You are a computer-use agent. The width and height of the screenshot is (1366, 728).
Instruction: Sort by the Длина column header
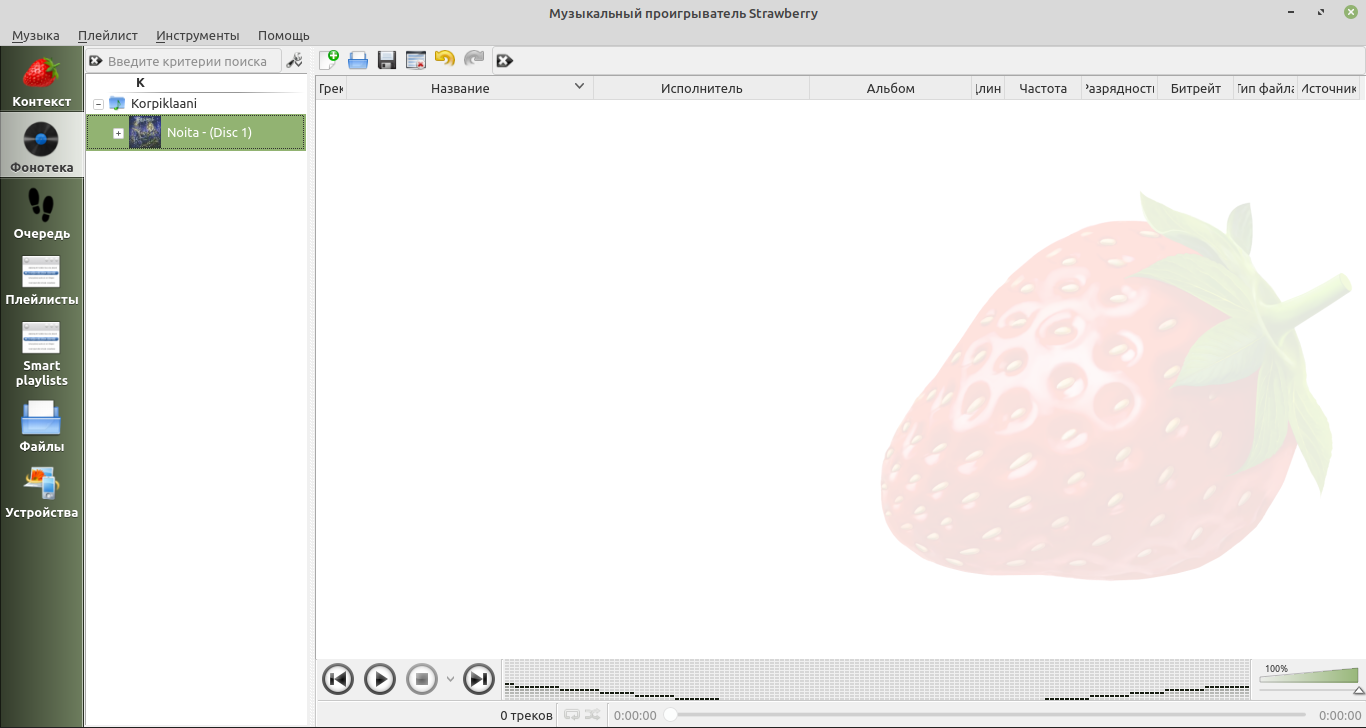pos(988,88)
